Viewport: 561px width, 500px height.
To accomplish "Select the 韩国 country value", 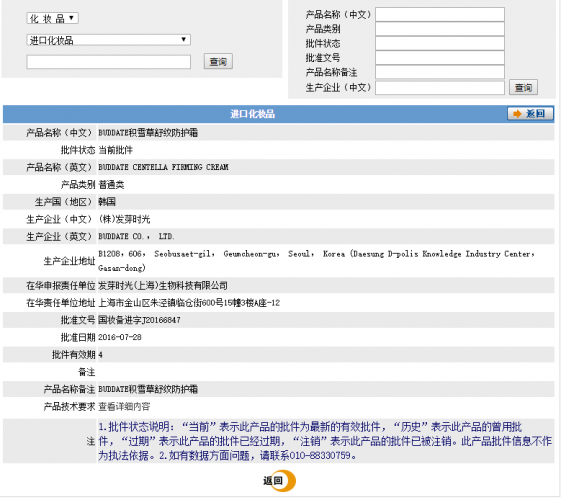I will [x=107, y=202].
